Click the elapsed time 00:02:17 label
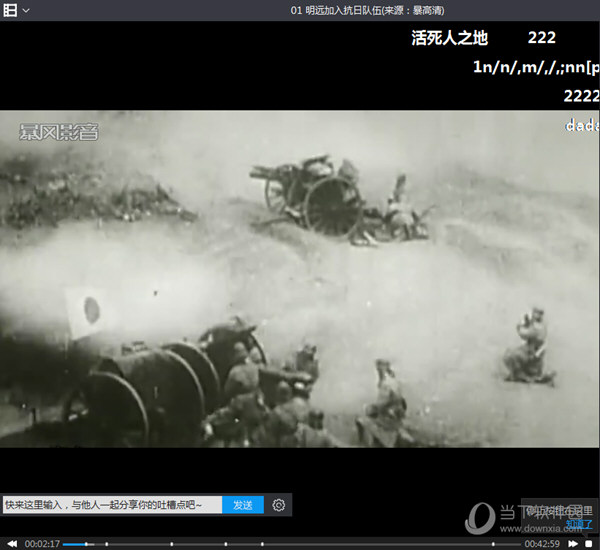The image size is (600, 550). pos(43,543)
